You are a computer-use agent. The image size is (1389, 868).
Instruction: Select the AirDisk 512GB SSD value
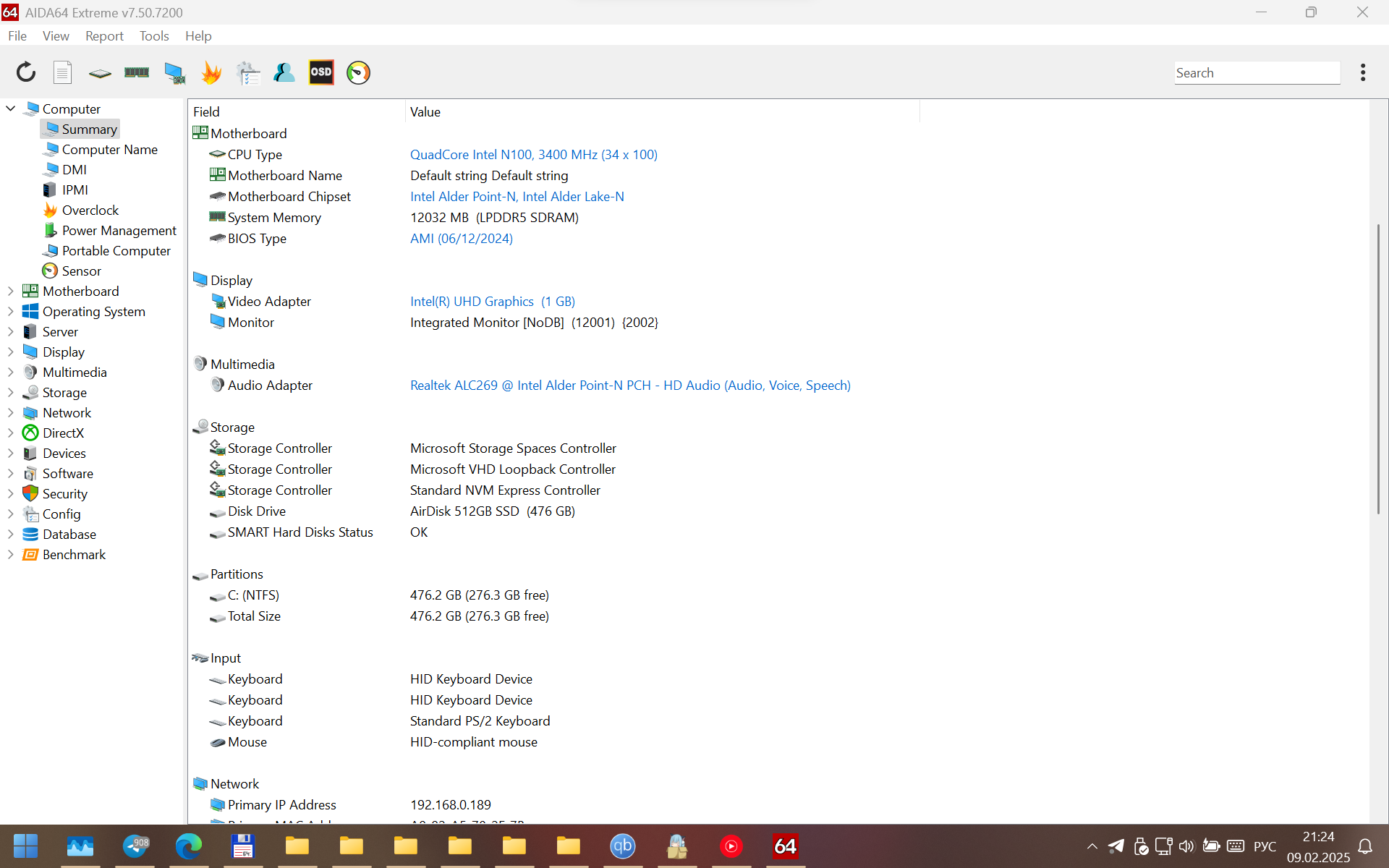(493, 511)
